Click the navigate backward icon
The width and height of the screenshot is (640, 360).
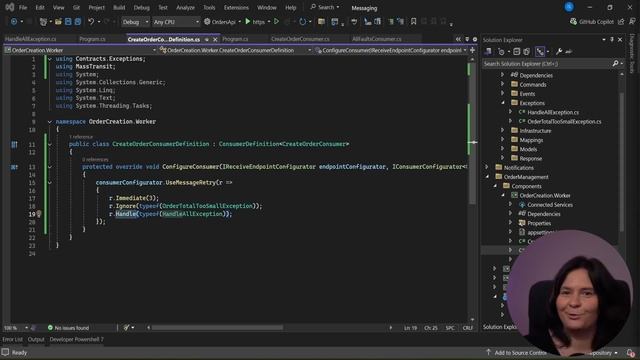tap(14, 22)
